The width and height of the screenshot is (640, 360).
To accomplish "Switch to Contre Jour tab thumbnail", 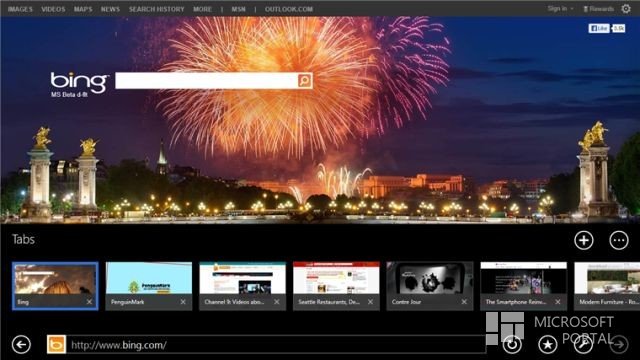I will coord(430,286).
